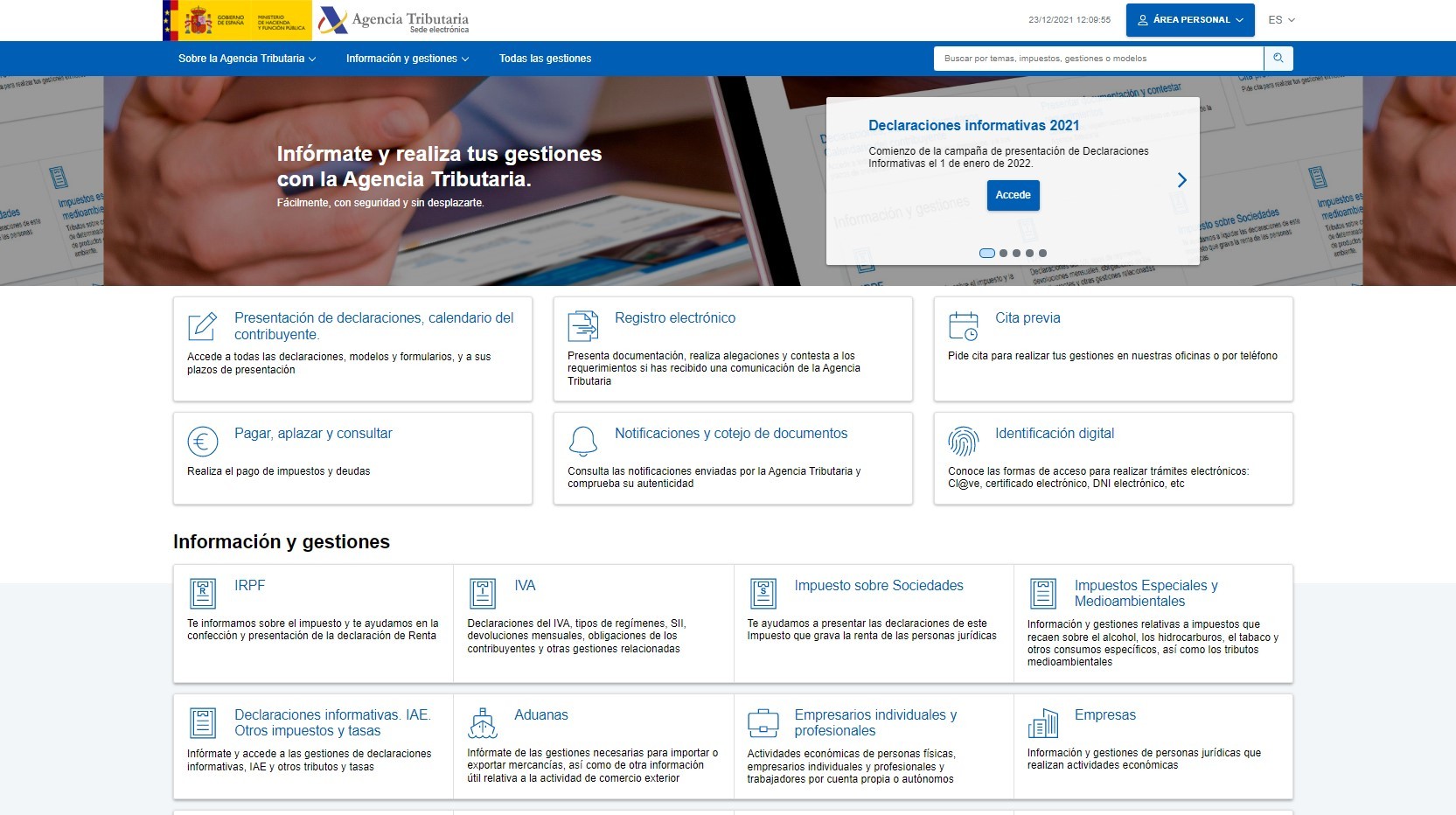This screenshot has height=815, width=1456.
Task: Open the Identificación digital link
Action: 1055,434
